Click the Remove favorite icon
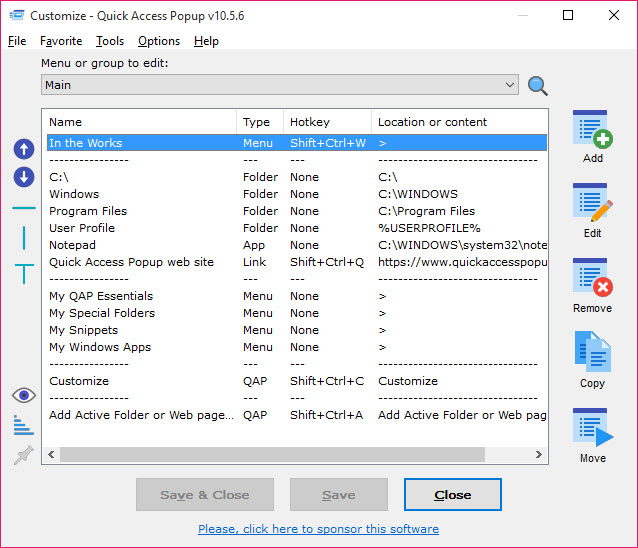 (x=592, y=277)
